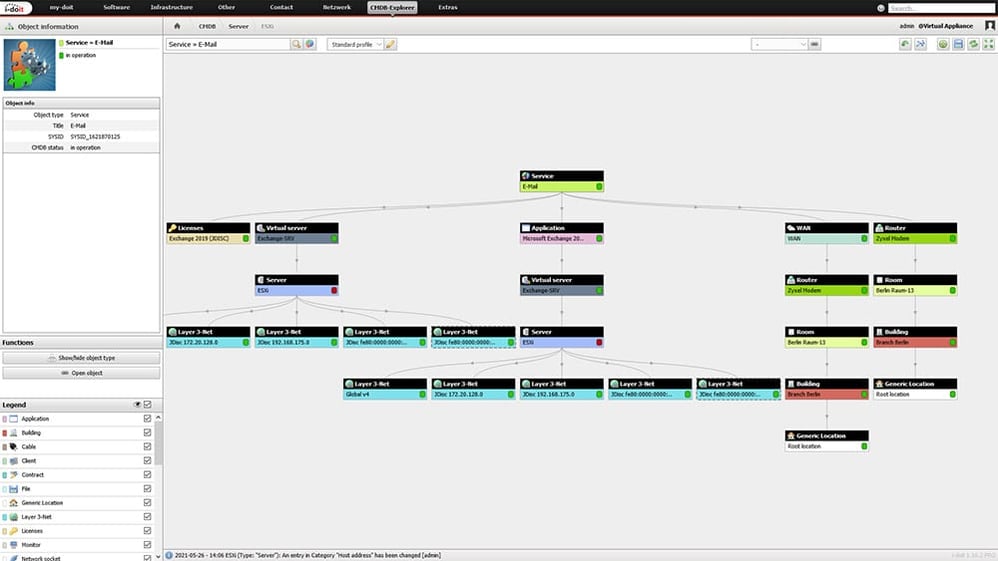Screen dimensions: 998x561
Task: Uncheck the Layer 3-Net legend checkbox
Action: [x=148, y=516]
